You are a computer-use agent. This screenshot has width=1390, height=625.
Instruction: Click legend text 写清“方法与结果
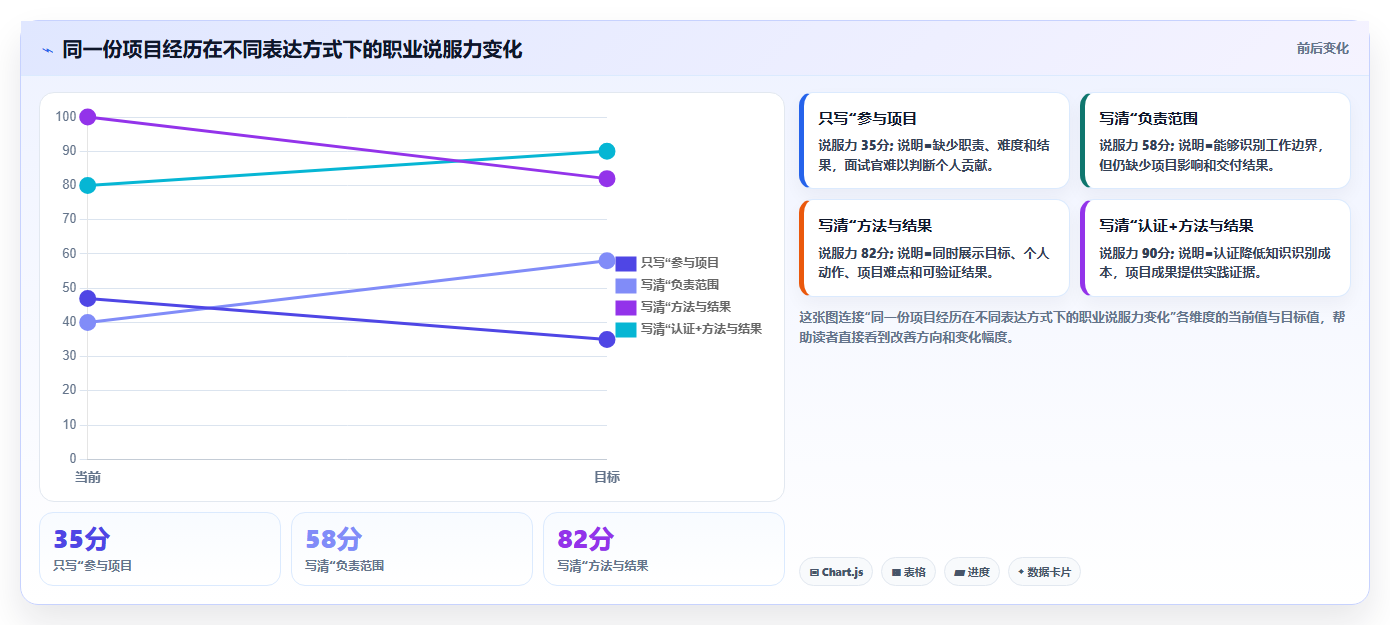pos(686,307)
